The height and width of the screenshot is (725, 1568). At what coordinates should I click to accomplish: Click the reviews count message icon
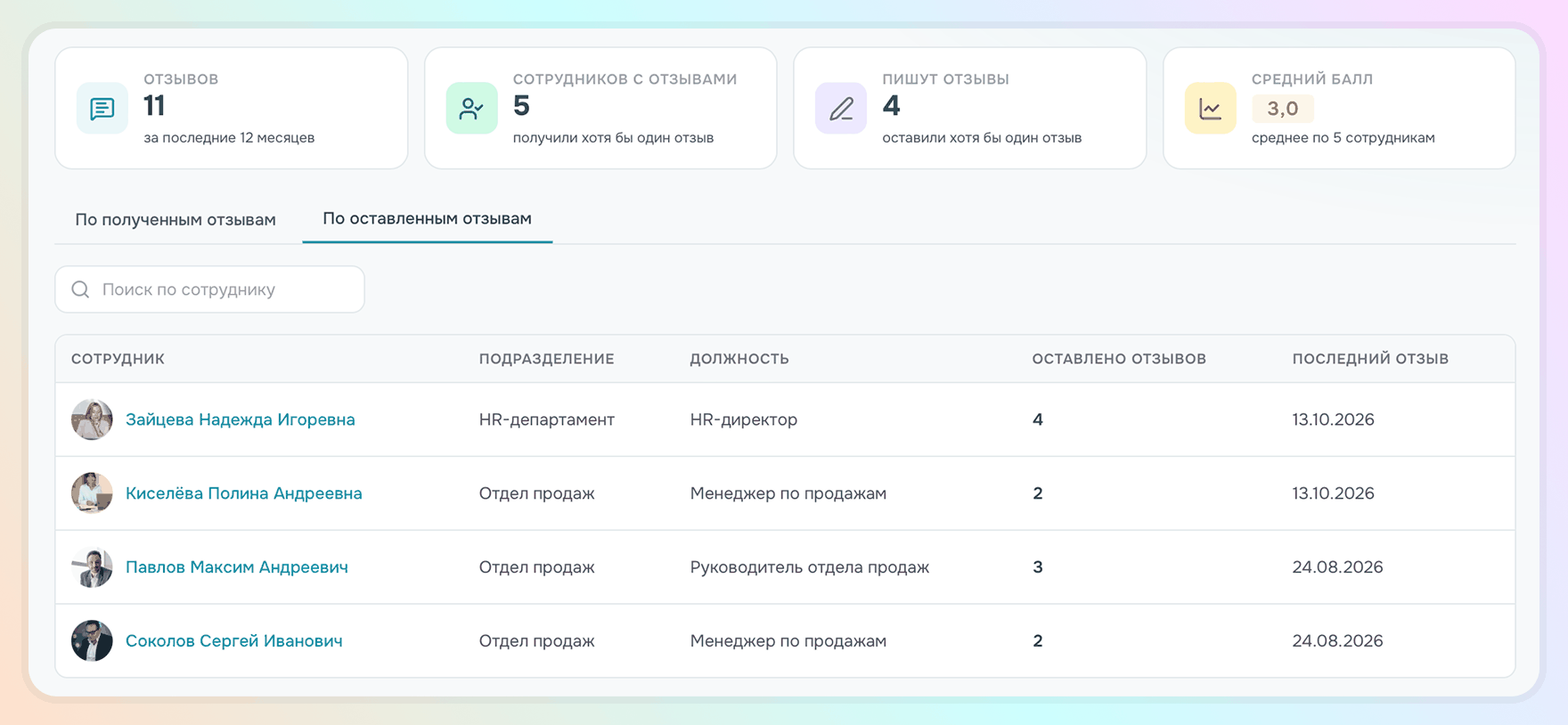pyautogui.click(x=102, y=109)
